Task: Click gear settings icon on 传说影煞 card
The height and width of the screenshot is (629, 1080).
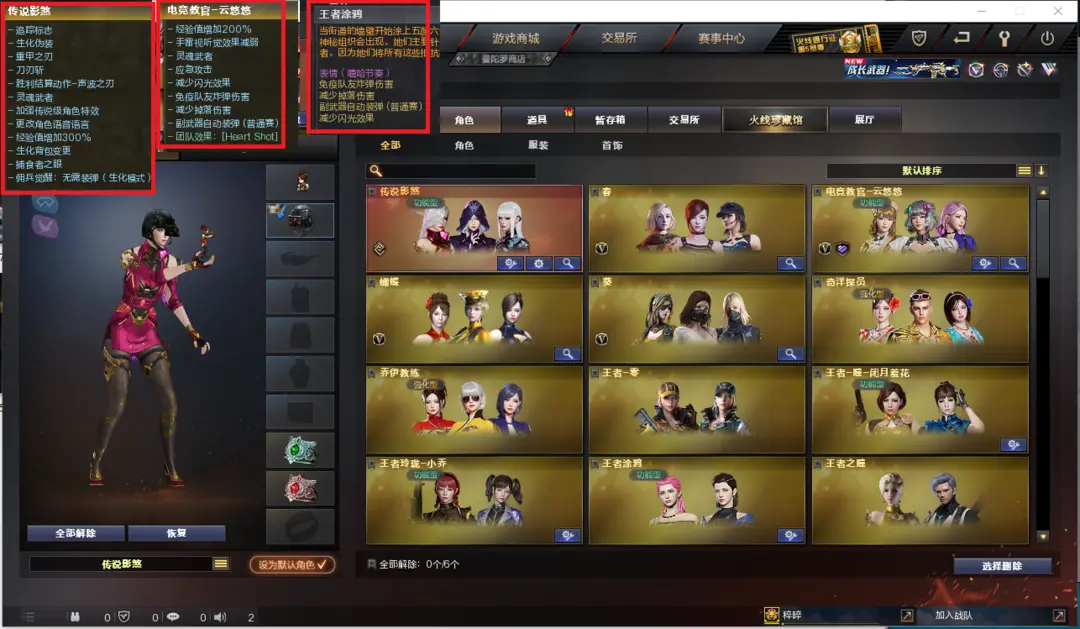Action: point(539,263)
